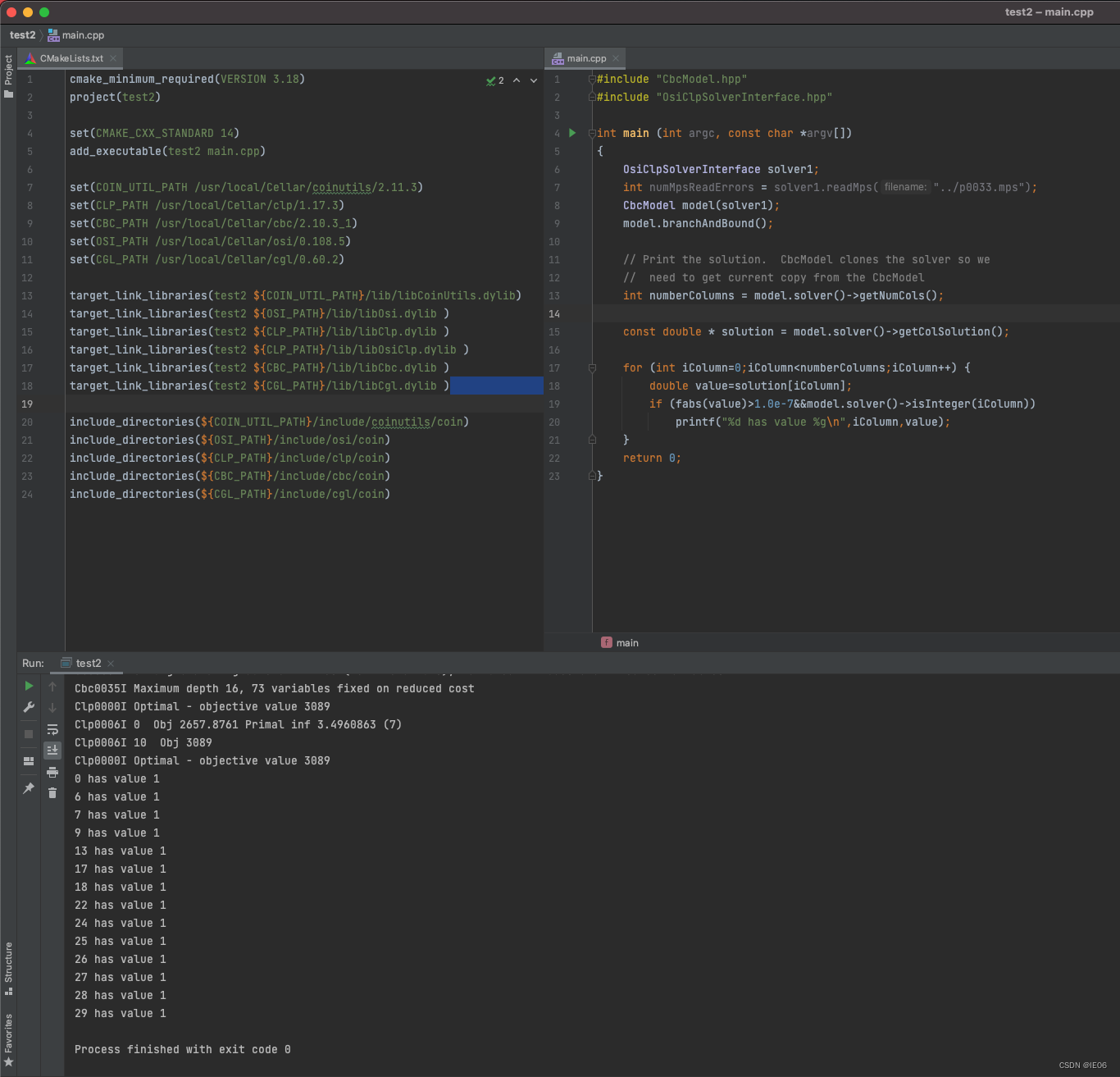Open the Project tool window
The width and height of the screenshot is (1120, 1077).
pyautogui.click(x=8, y=76)
